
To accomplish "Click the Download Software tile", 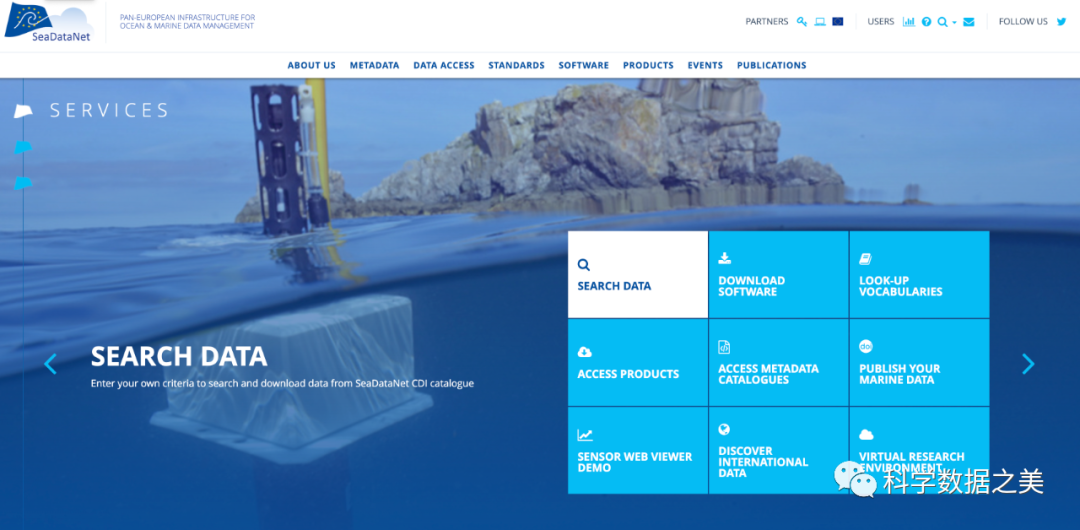I will point(778,275).
